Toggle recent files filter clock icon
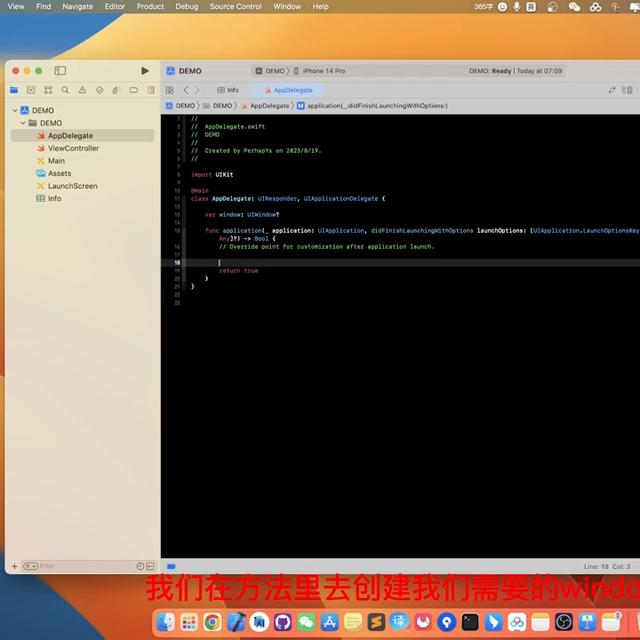The image size is (640, 640). point(140,566)
